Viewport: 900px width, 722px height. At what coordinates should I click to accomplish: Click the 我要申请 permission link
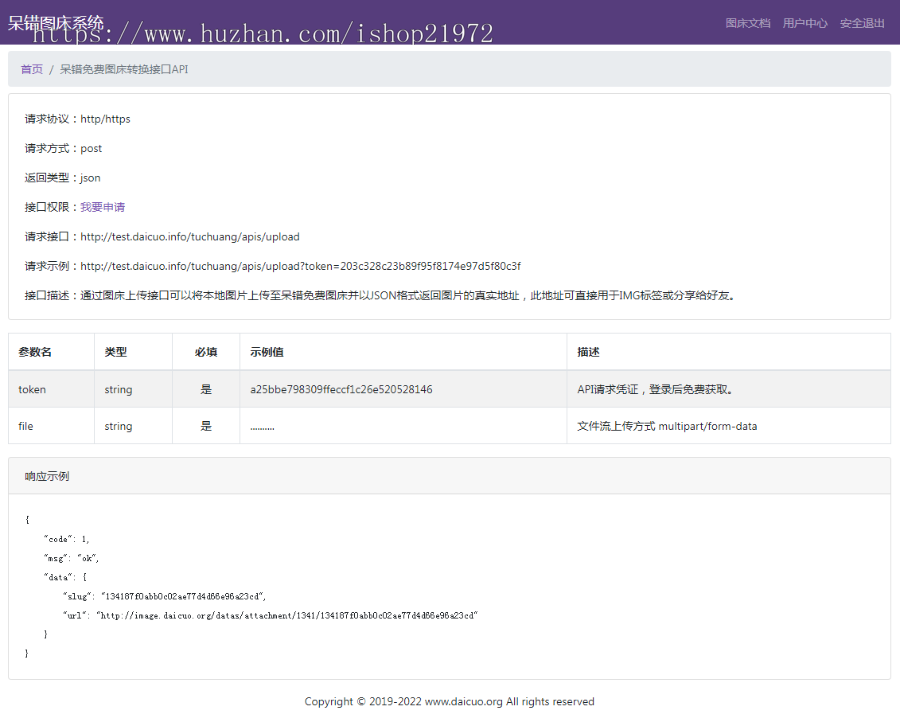click(x=103, y=207)
